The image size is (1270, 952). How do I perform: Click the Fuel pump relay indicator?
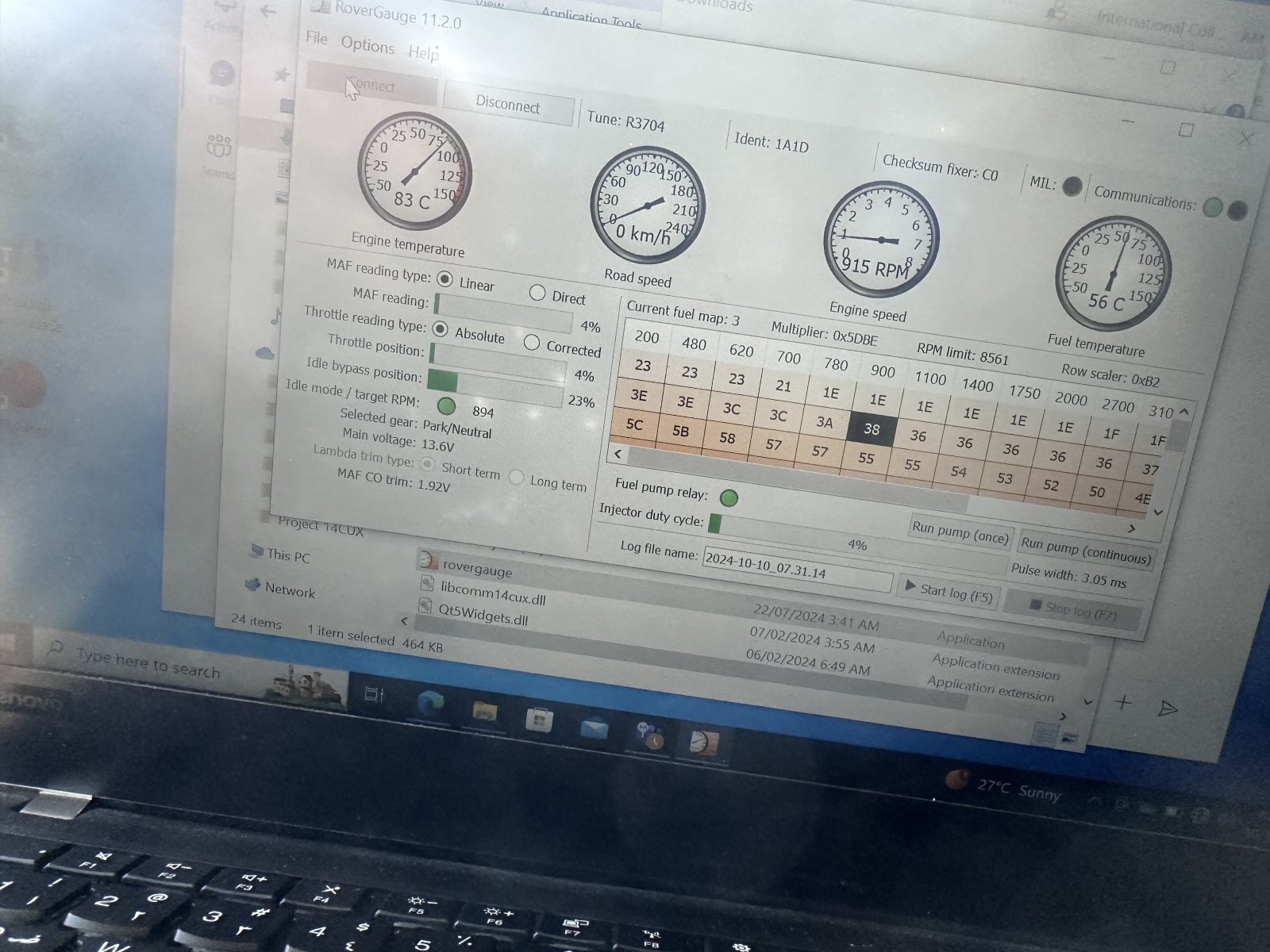[729, 497]
